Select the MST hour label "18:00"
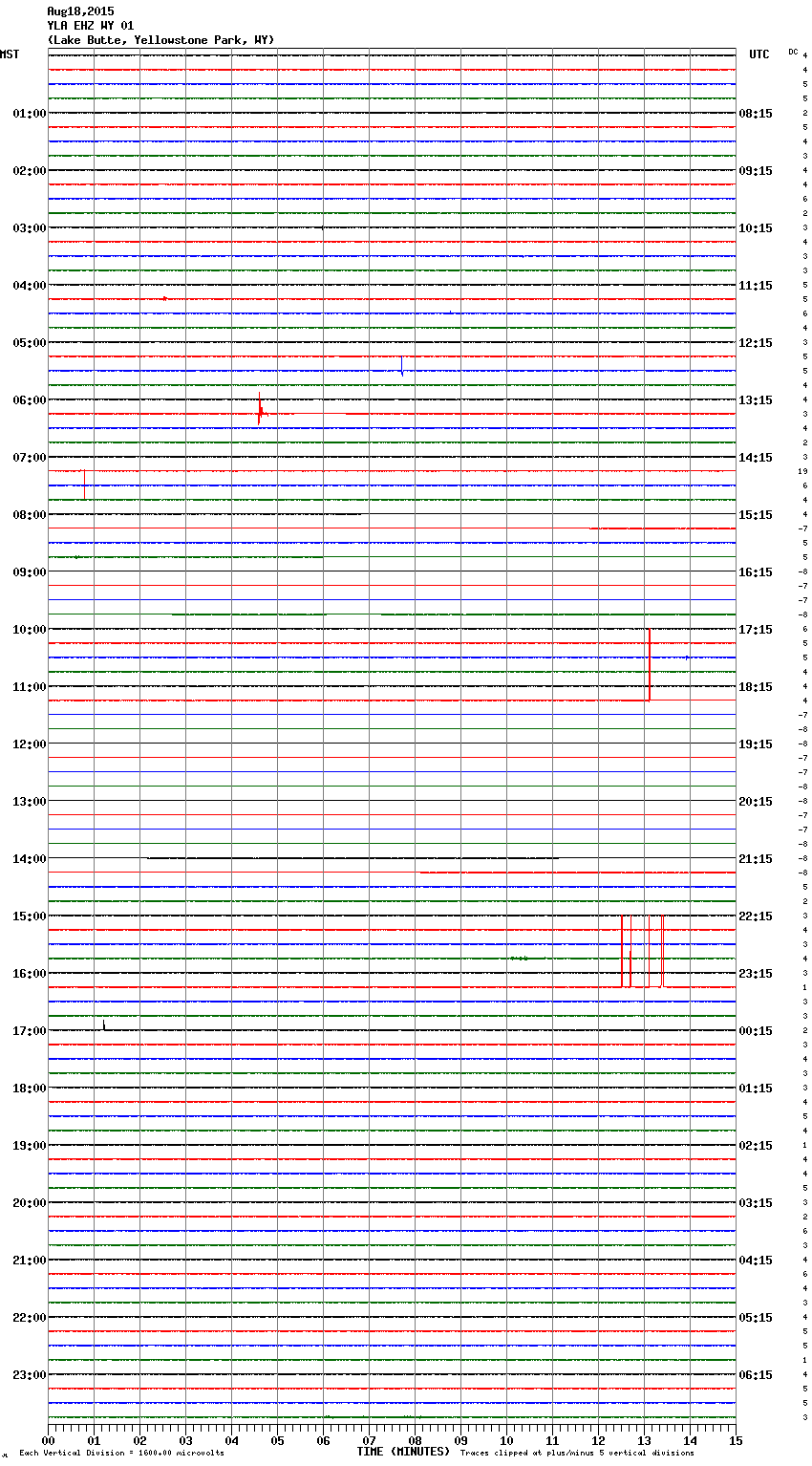Screen dimensions: 812x1466 [30, 1089]
